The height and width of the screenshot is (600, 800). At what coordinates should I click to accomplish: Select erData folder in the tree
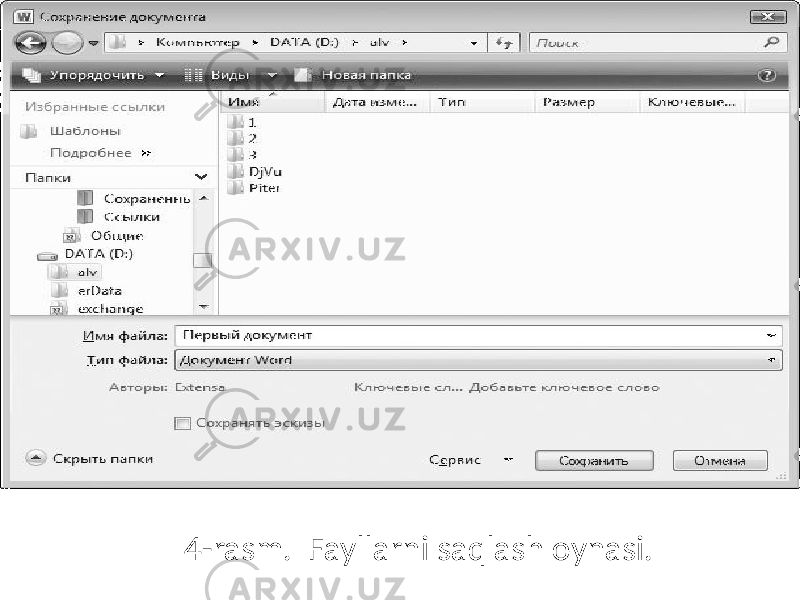pos(86,291)
